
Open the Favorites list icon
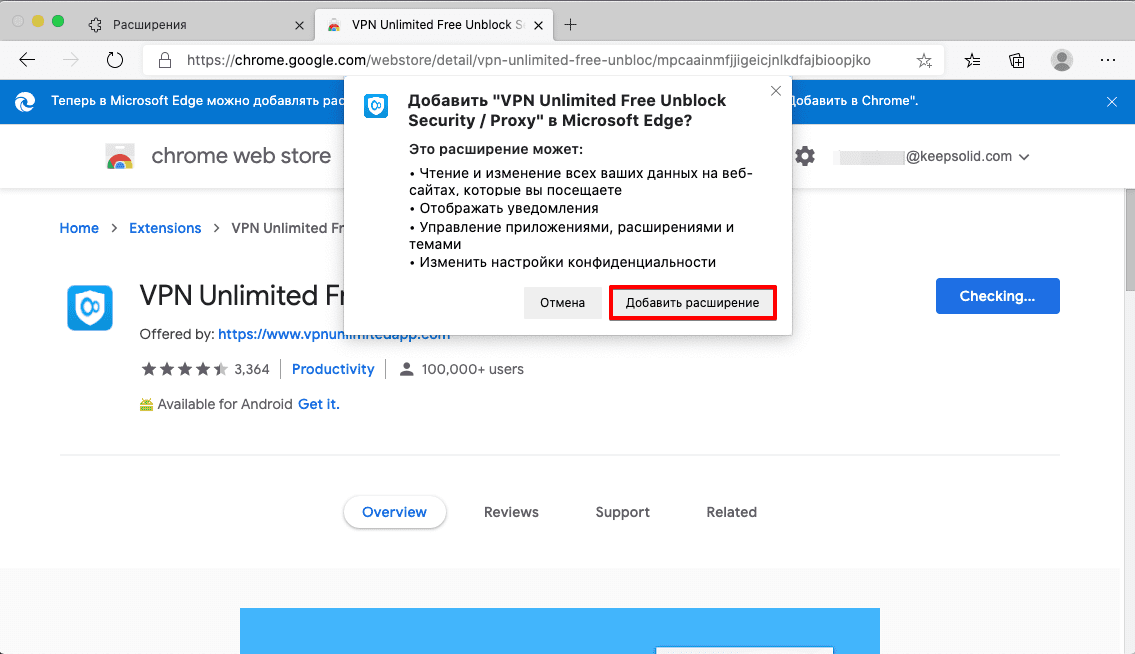tap(973, 60)
